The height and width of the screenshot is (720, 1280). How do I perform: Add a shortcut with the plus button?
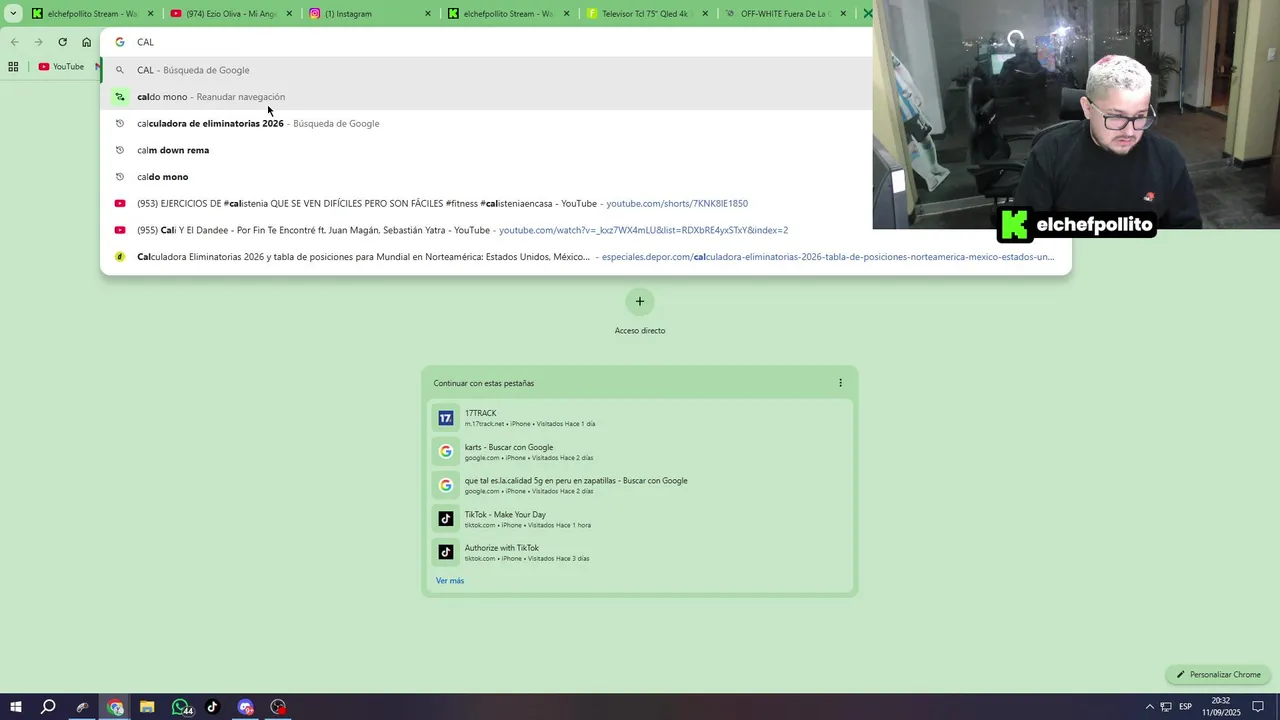click(640, 301)
